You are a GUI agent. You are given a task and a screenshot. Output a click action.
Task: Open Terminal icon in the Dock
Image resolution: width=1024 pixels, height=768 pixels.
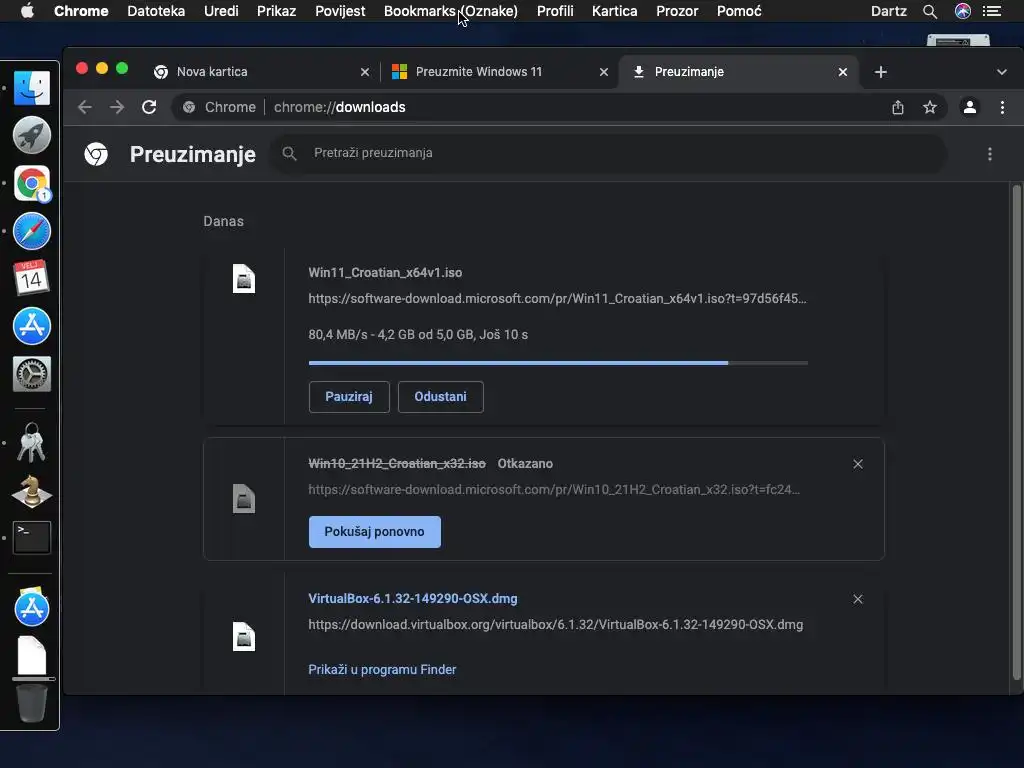(x=31, y=537)
